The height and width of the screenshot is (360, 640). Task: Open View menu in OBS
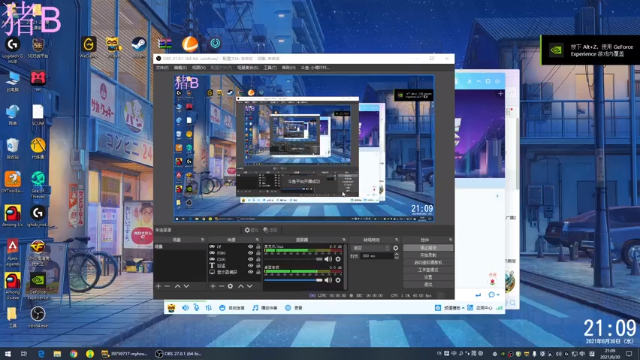199,68
